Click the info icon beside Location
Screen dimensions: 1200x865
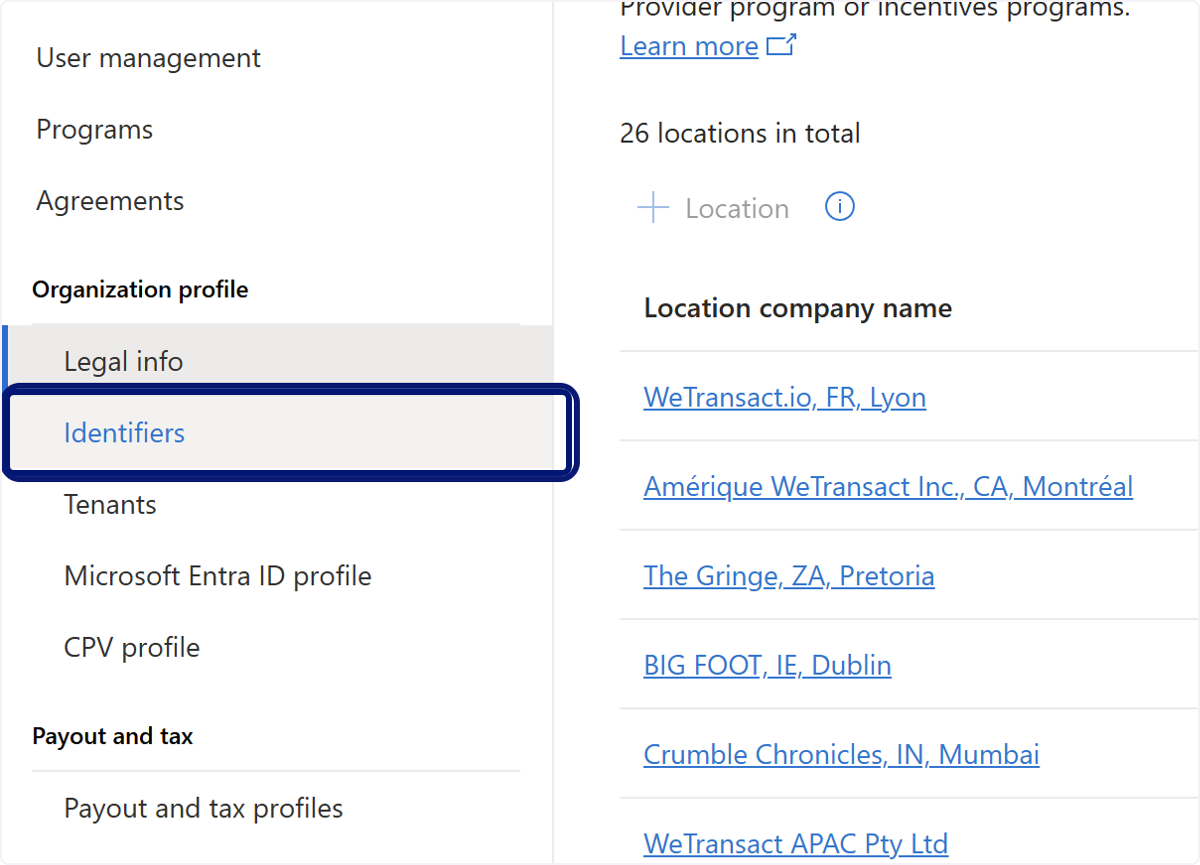tap(840, 207)
